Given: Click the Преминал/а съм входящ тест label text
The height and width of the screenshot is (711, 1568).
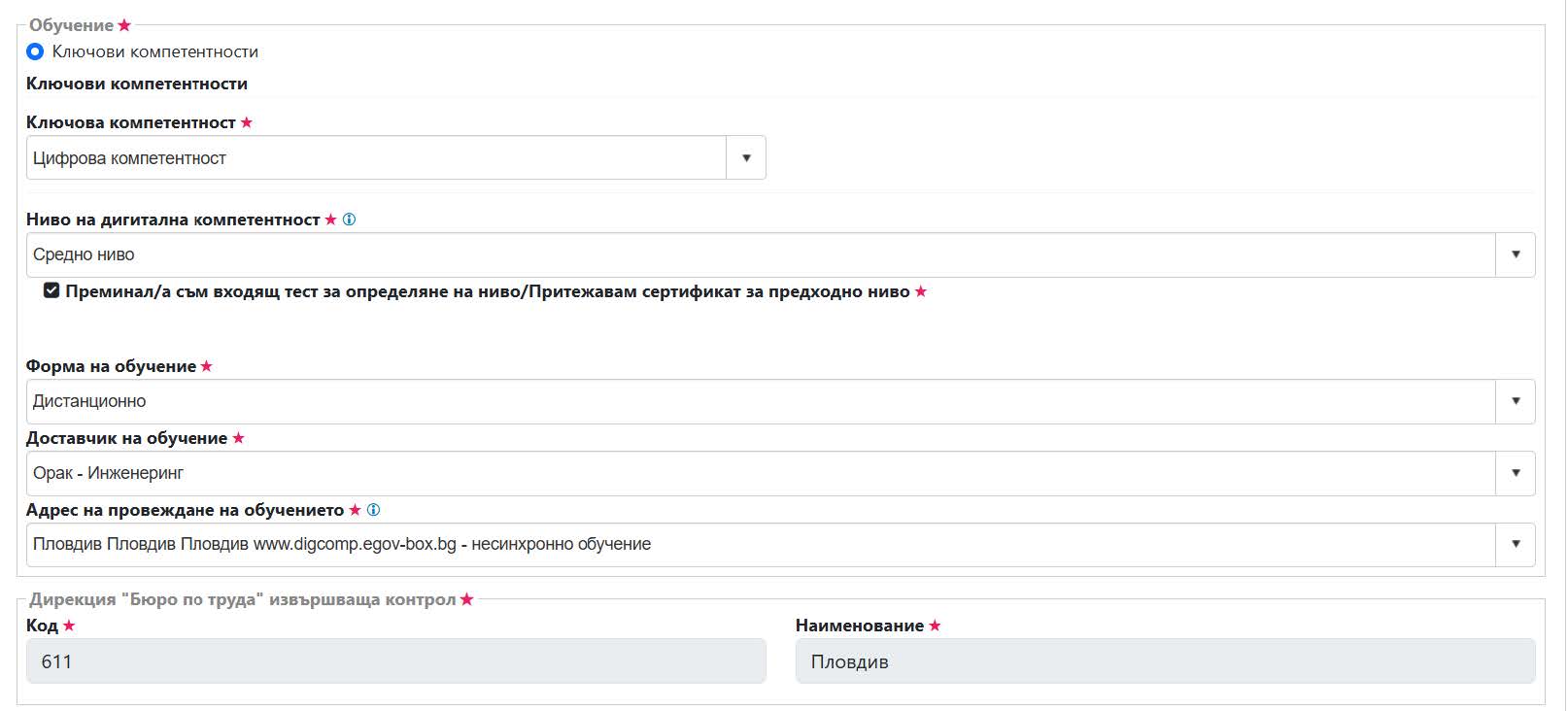Looking at the screenshot, I should (488, 291).
